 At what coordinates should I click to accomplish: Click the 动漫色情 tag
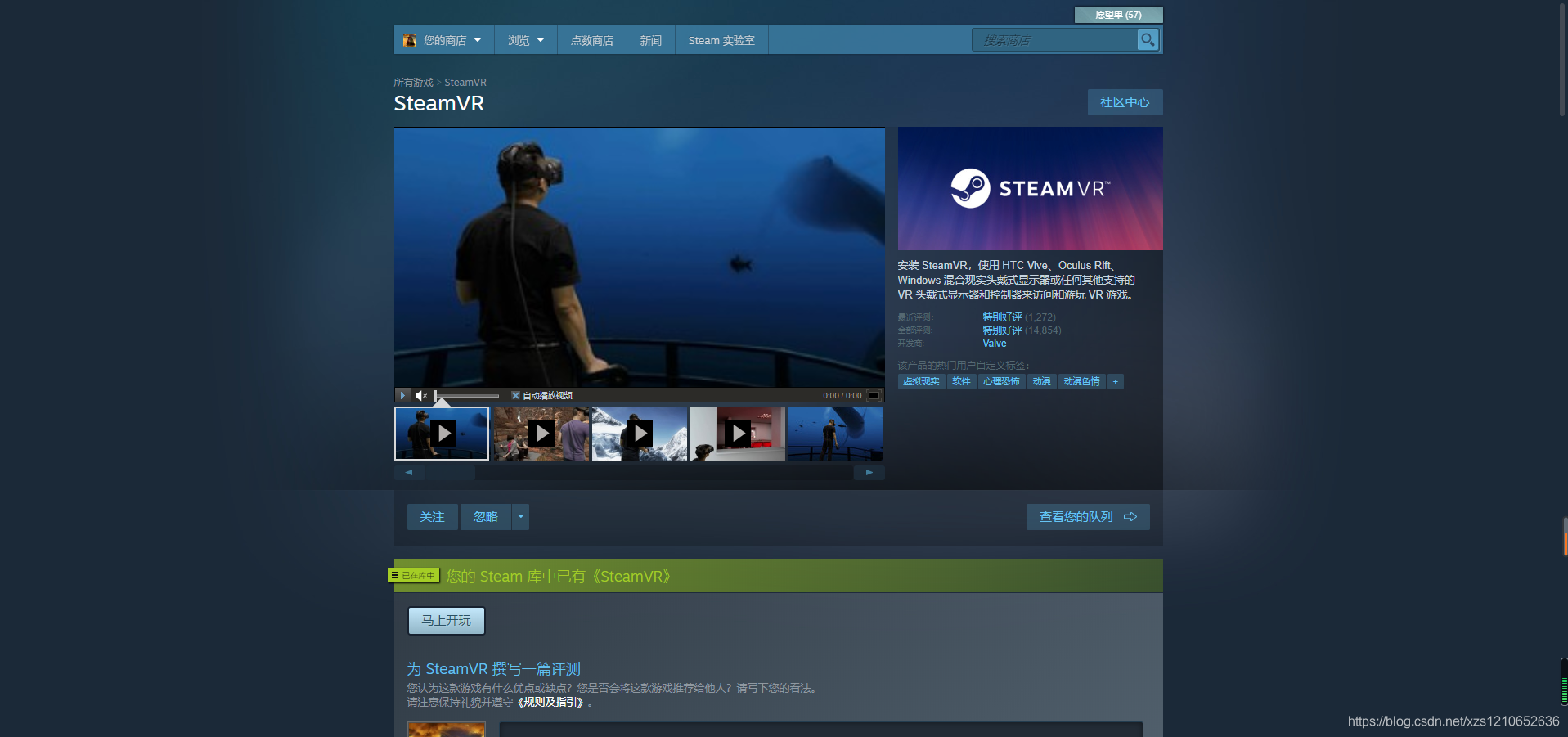(1081, 381)
